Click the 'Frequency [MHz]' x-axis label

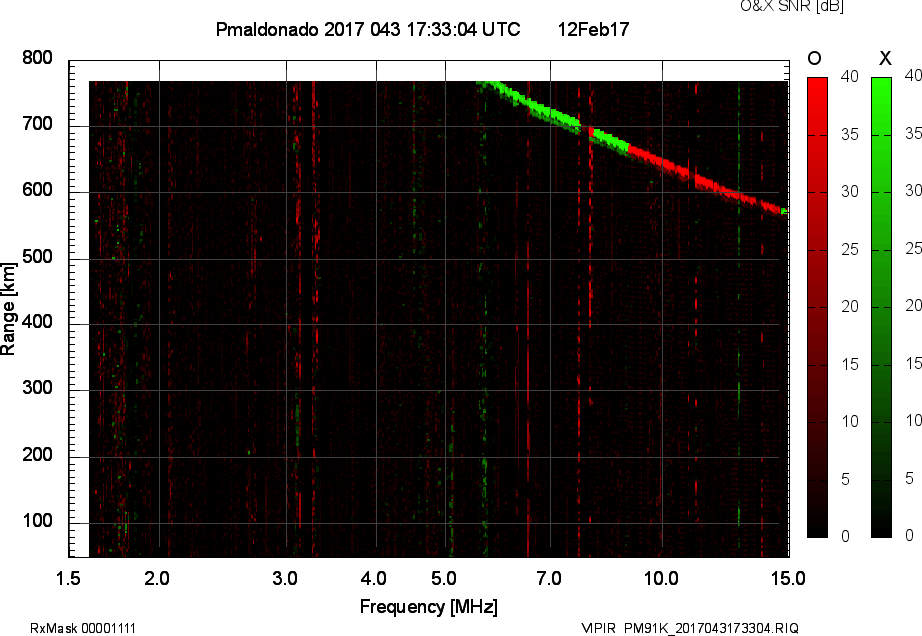(428, 606)
